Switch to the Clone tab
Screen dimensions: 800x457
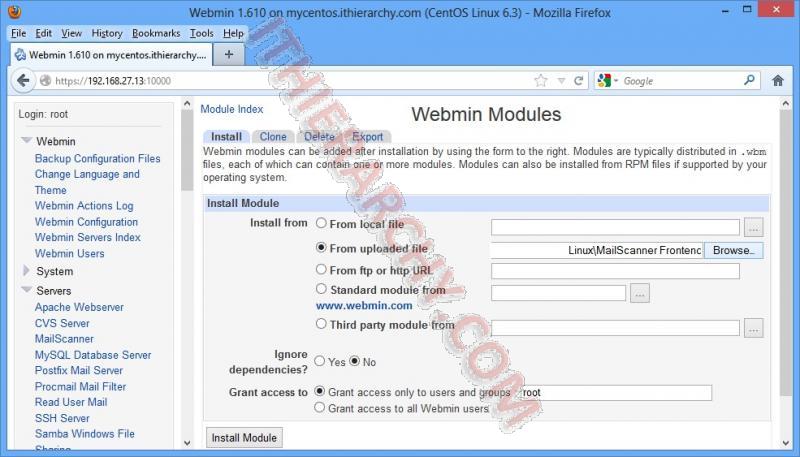tap(273, 137)
